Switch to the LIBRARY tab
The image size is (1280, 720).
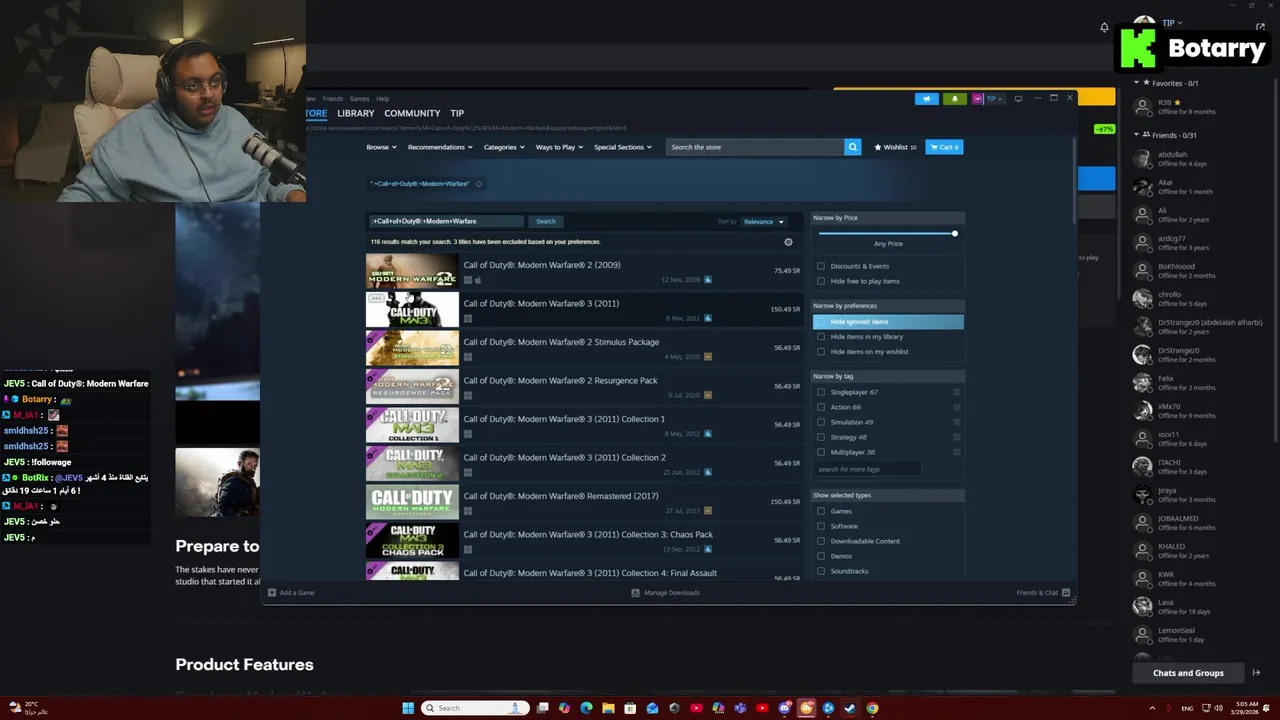355,113
